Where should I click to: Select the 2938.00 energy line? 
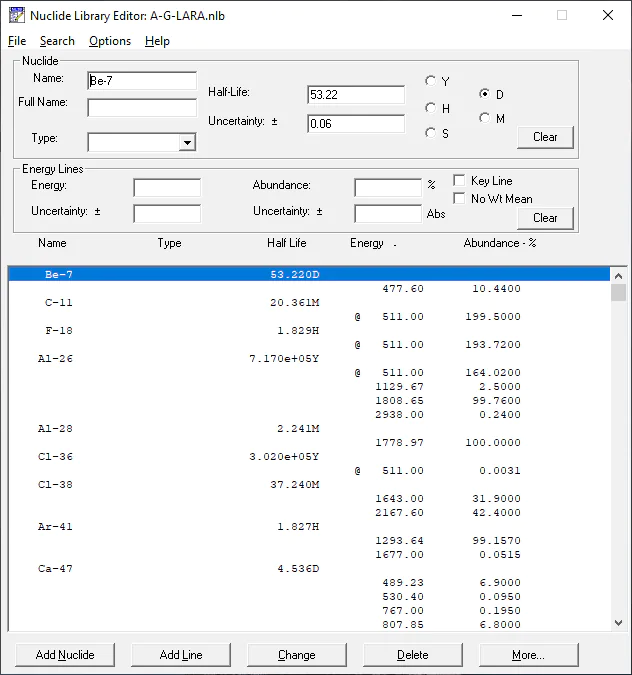pos(309,414)
